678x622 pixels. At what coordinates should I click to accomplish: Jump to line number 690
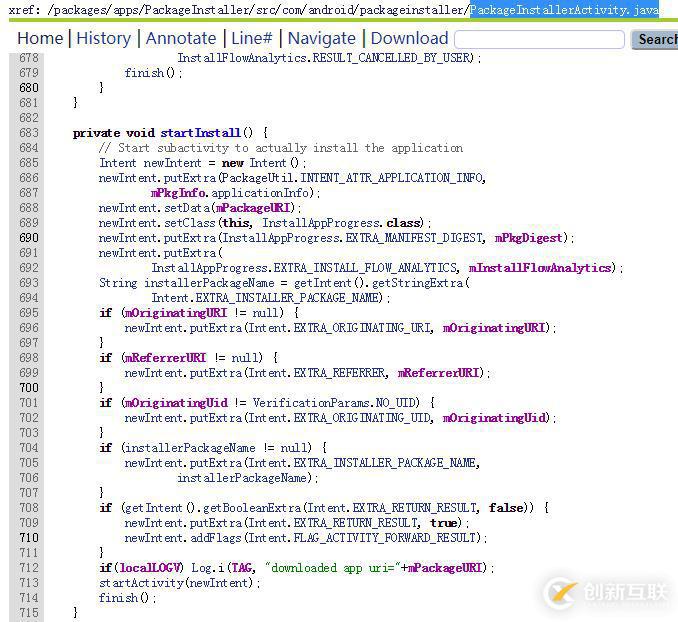pos(29,238)
